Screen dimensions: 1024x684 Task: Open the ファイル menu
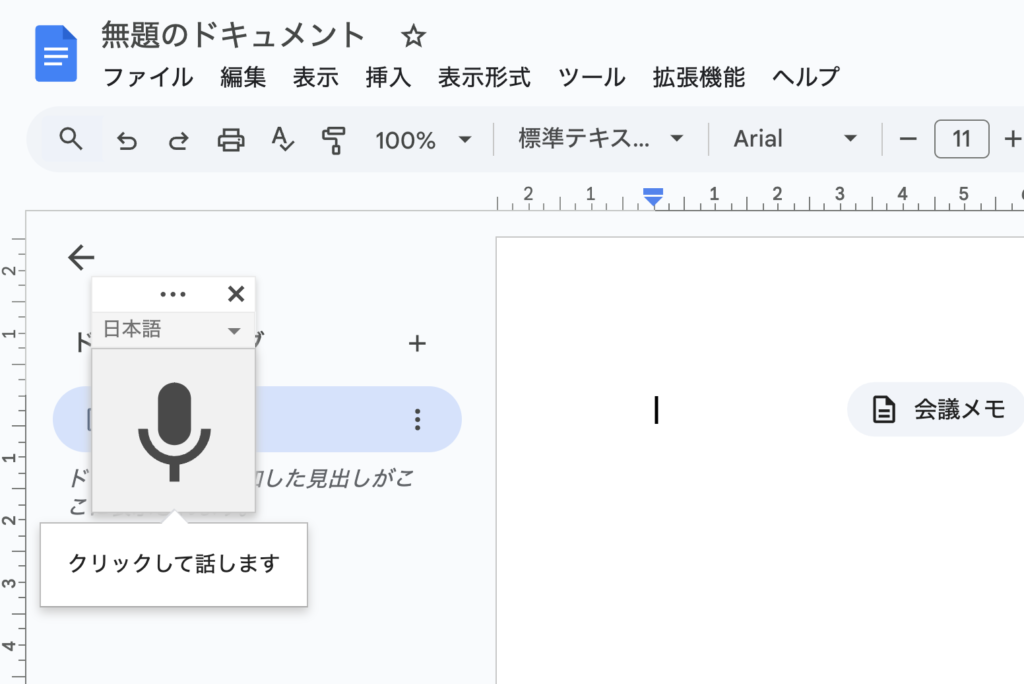point(148,77)
